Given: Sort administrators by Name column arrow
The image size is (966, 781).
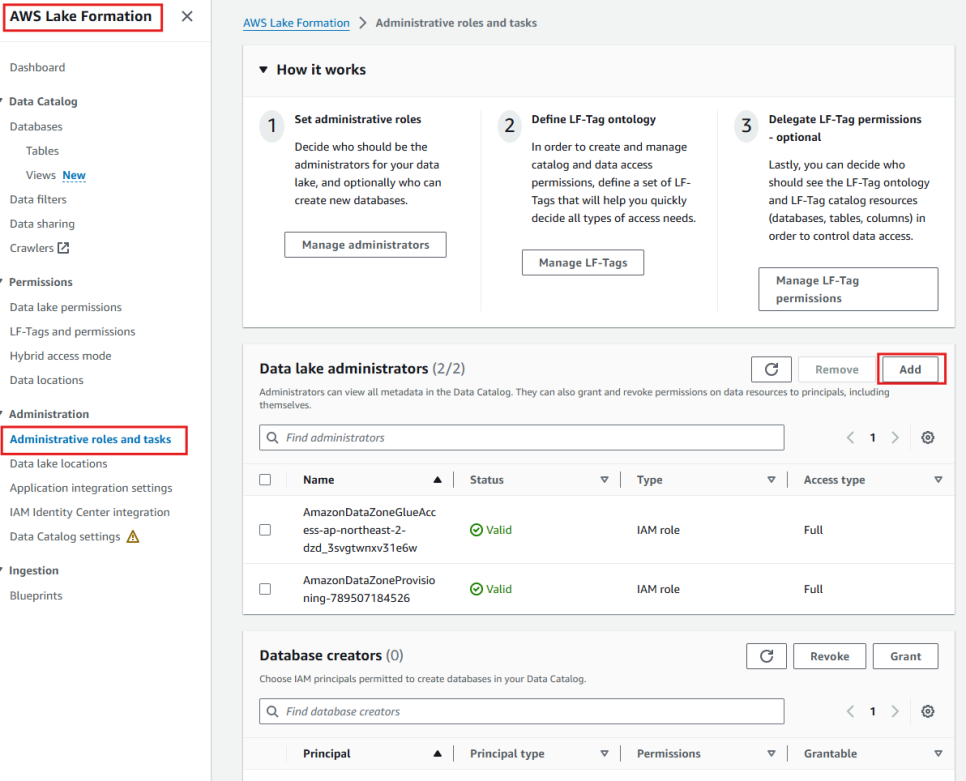Looking at the screenshot, I should click(437, 480).
